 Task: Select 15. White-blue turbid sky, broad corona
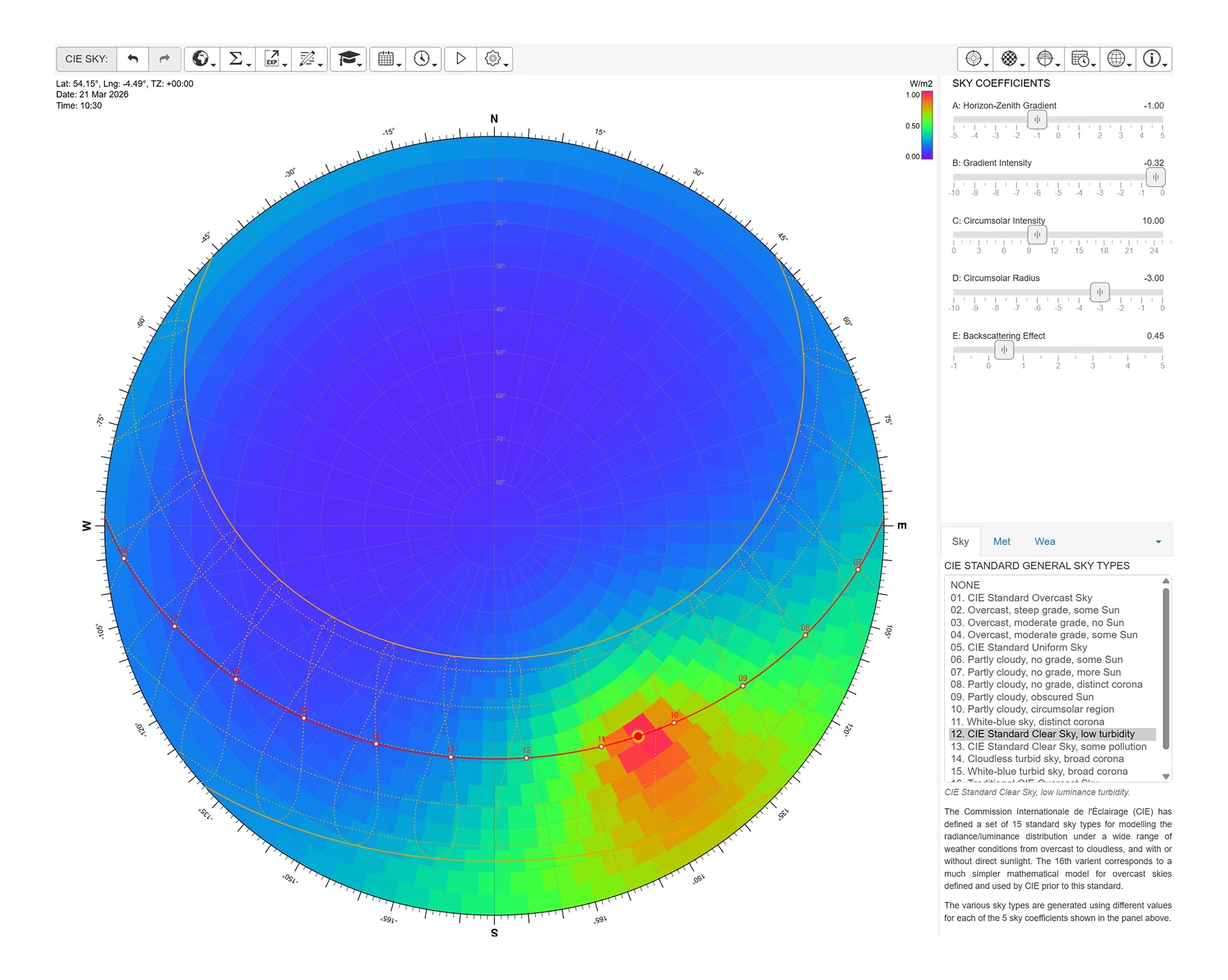(x=1053, y=772)
